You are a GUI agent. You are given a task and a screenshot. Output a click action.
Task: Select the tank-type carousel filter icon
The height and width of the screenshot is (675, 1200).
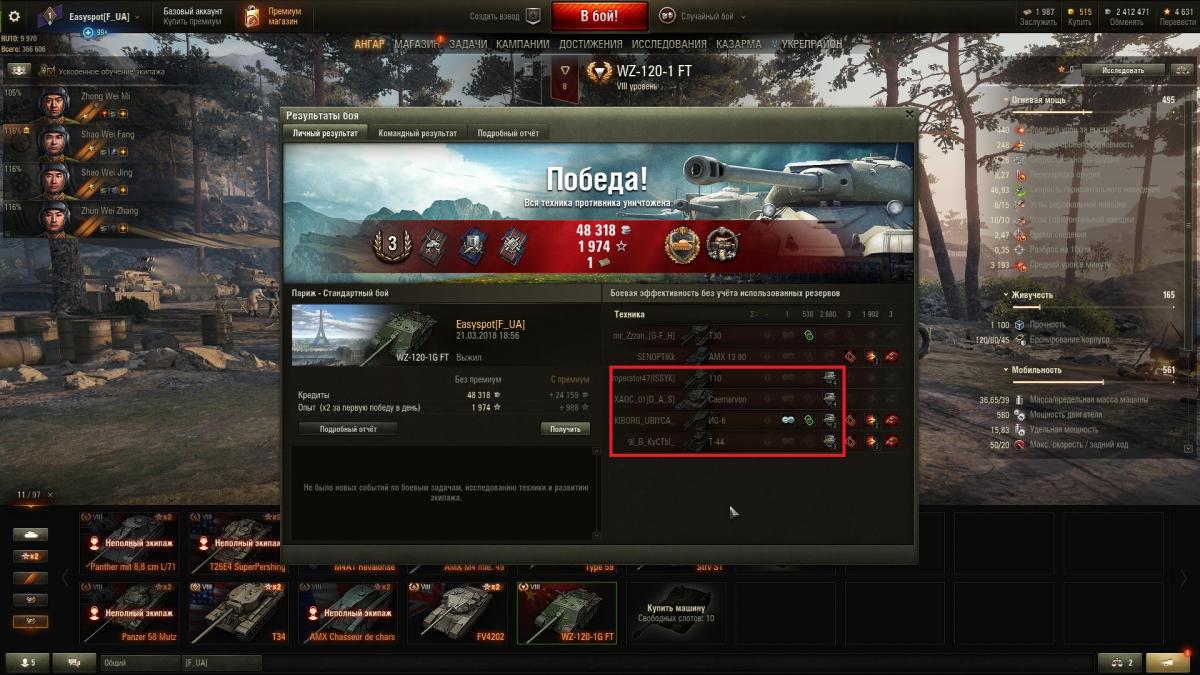click(31, 534)
